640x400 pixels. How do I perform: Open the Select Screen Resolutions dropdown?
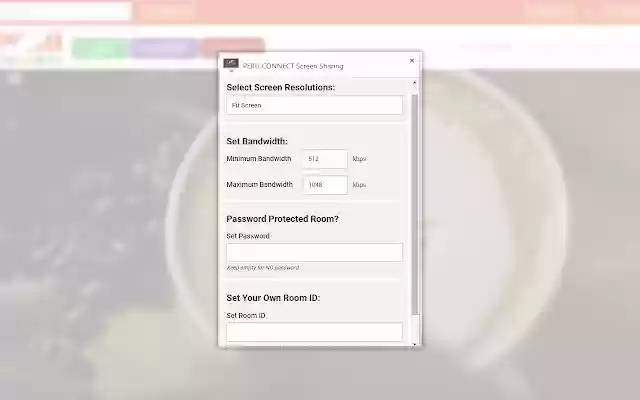click(x=314, y=105)
